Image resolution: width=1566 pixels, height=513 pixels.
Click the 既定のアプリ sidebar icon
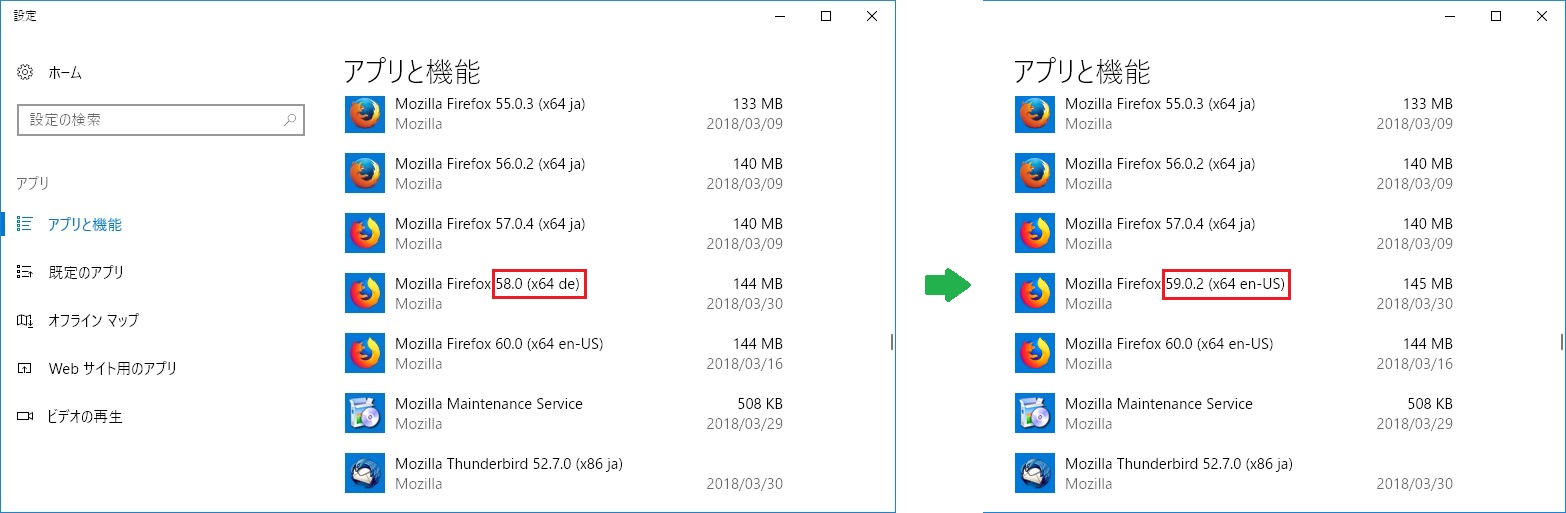[x=26, y=272]
